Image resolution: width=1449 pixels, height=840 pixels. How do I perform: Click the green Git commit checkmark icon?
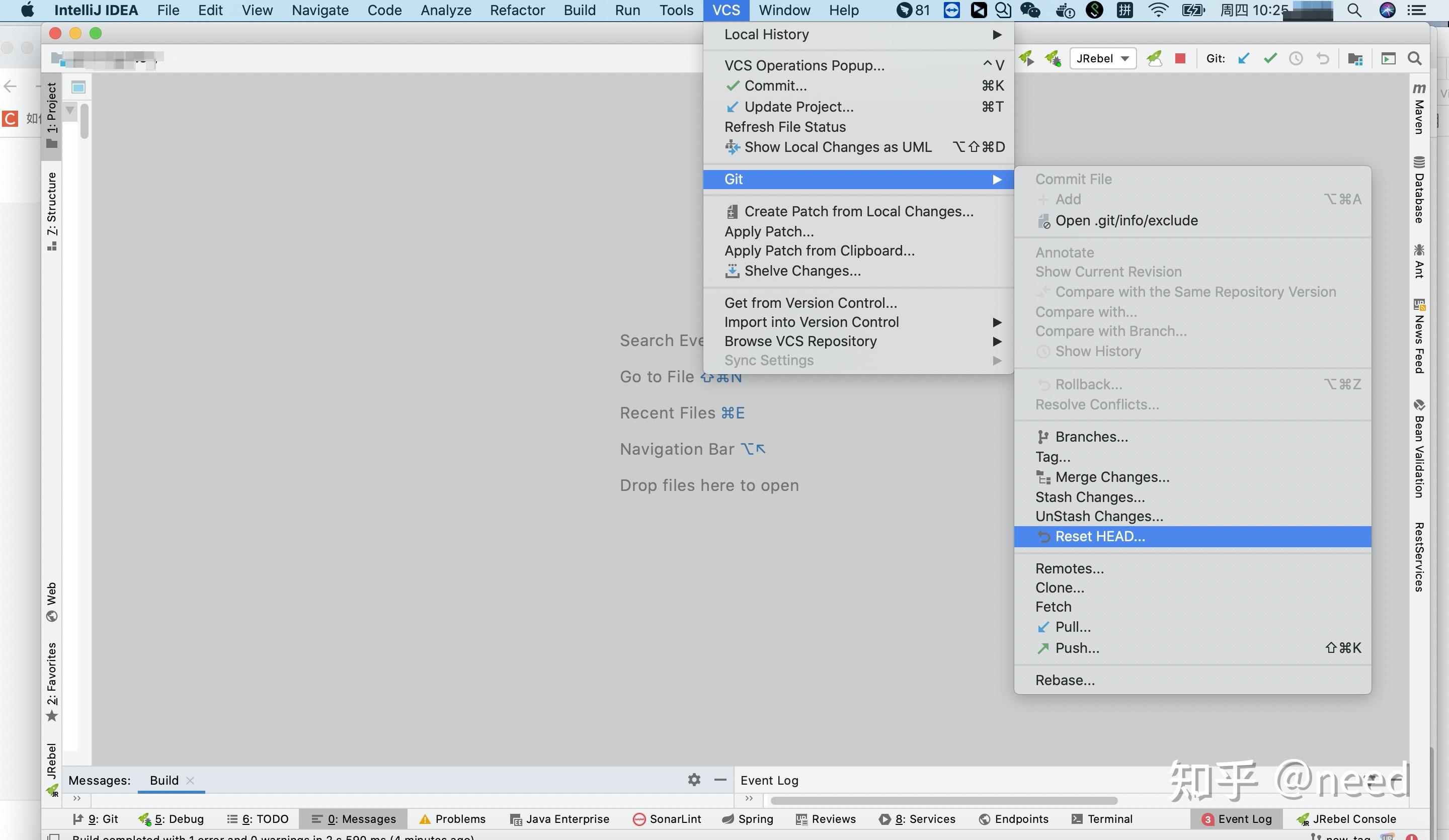tap(1270, 59)
